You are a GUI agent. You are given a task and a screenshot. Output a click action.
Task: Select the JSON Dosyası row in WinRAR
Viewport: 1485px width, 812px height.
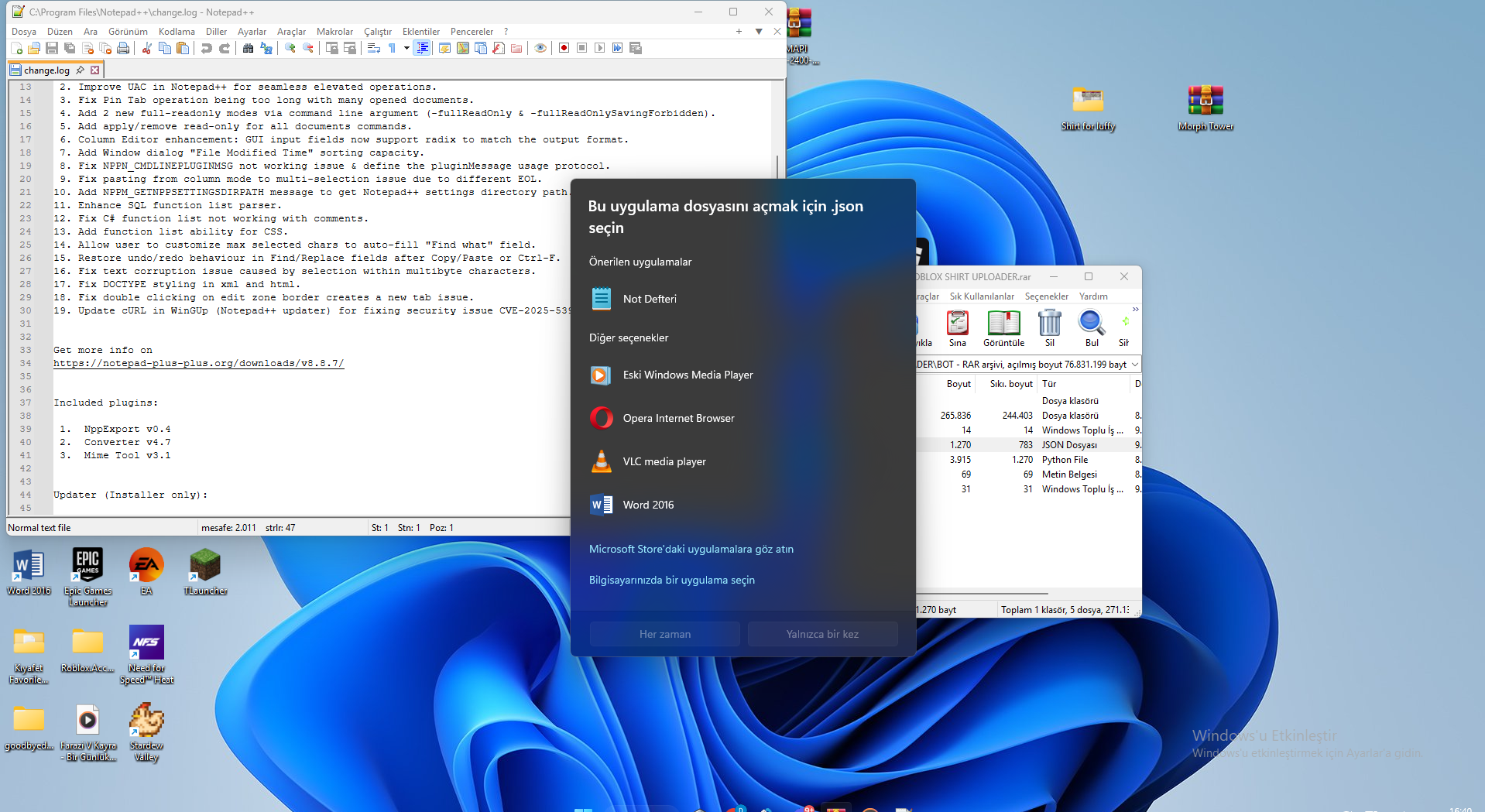(1029, 445)
